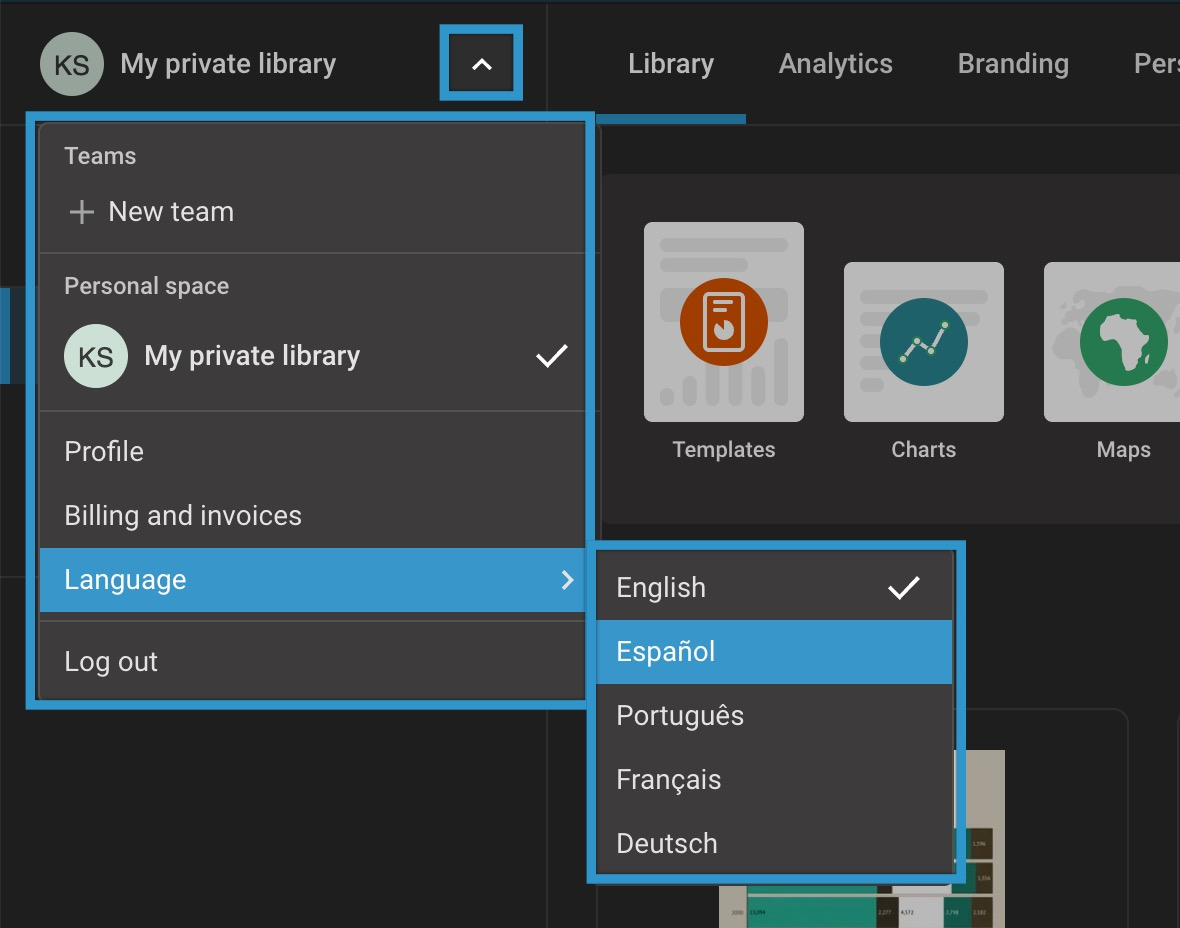The height and width of the screenshot is (928, 1180).
Task: Collapse the account menu with the chevron up
Action: click(x=481, y=64)
